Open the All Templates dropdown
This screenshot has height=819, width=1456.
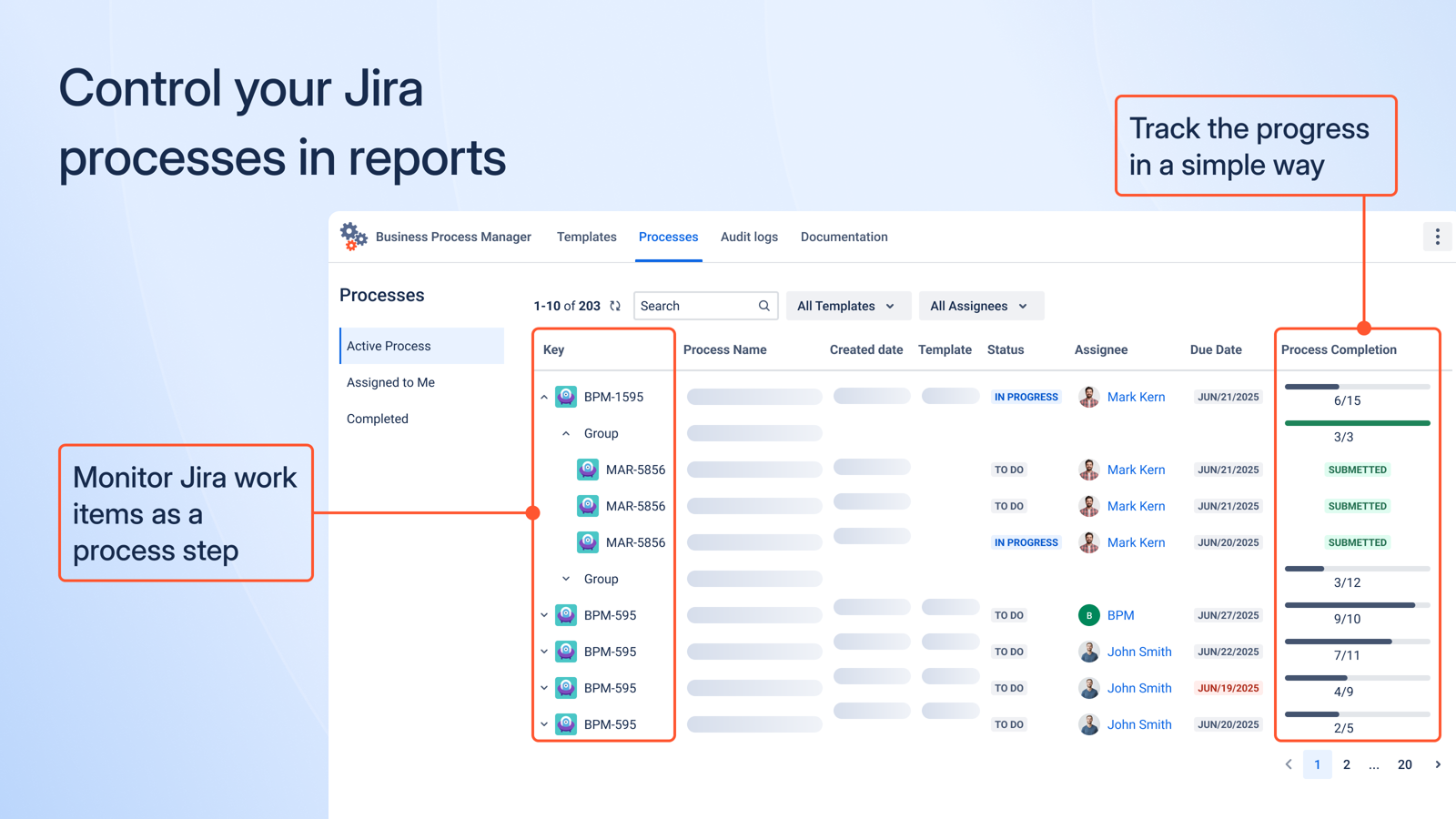tap(846, 306)
